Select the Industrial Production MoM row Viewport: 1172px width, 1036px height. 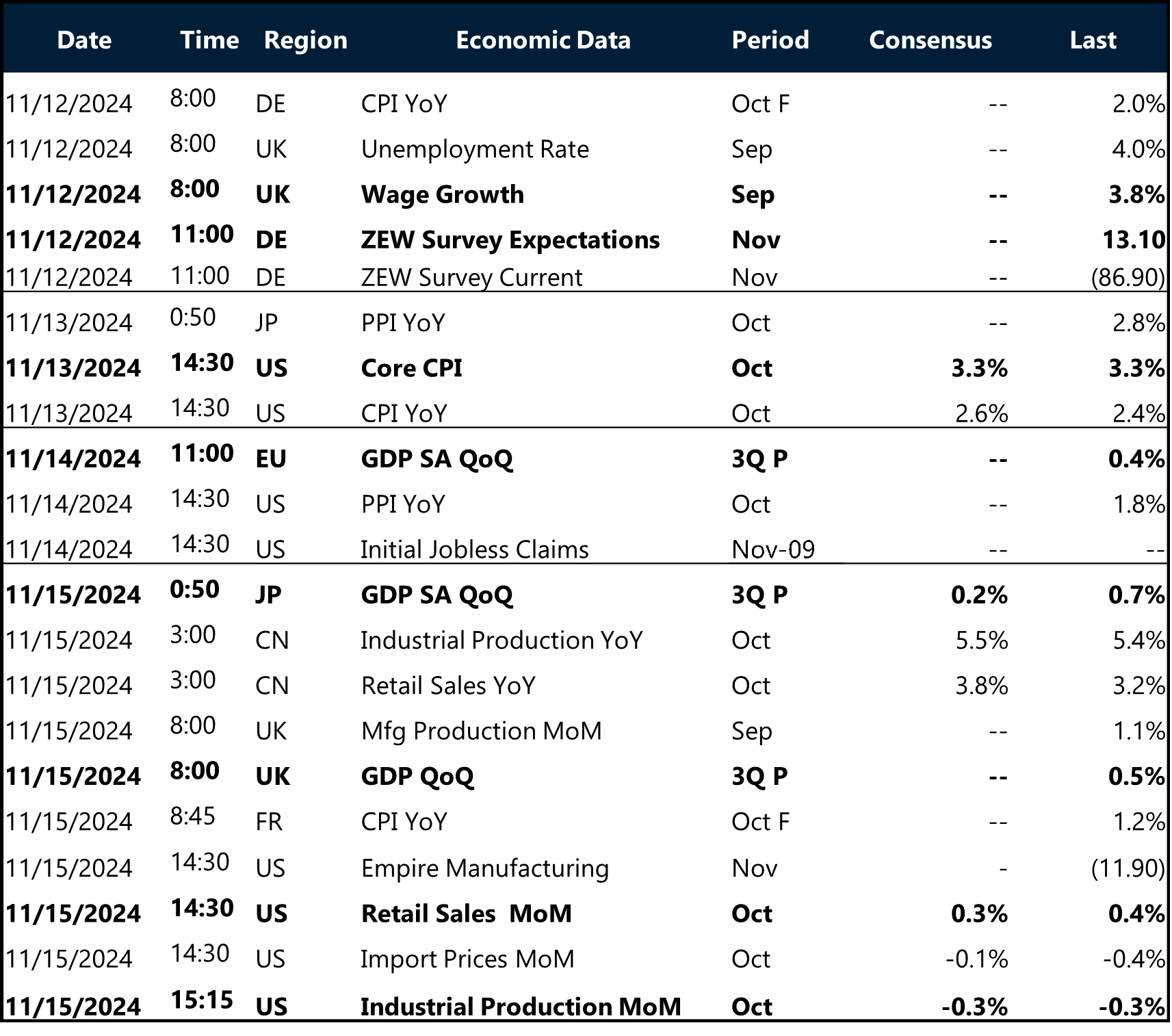click(520, 1006)
